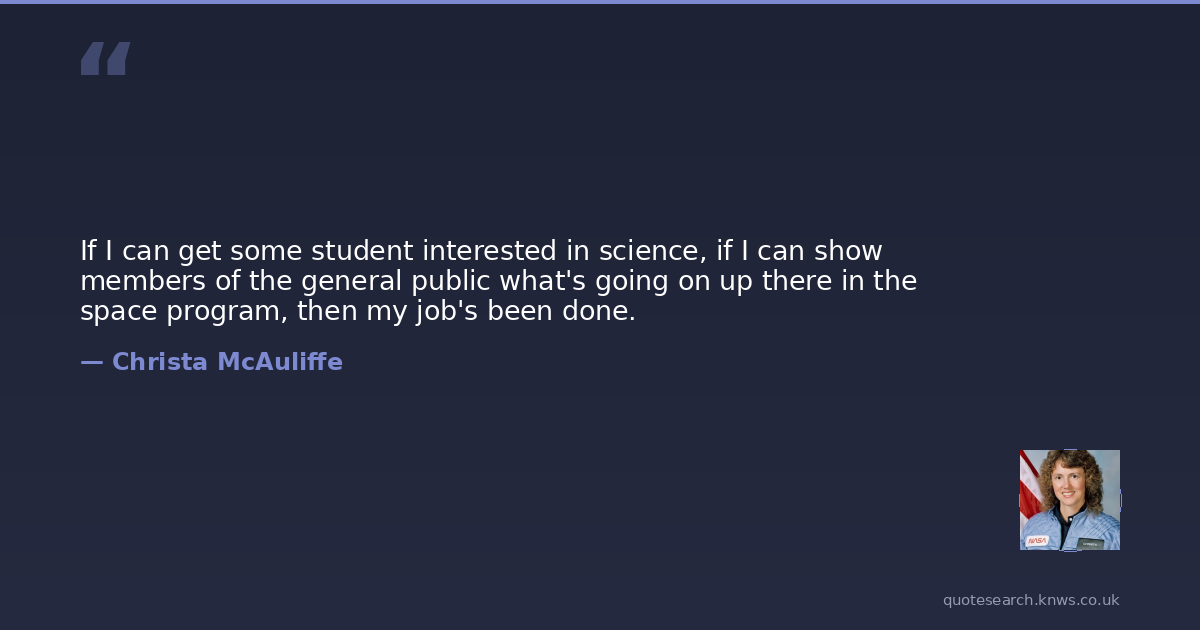Viewport: 1200px width, 630px height.
Task: Click Christa McAuliffe's portrait thumbnail
Action: [1069, 499]
